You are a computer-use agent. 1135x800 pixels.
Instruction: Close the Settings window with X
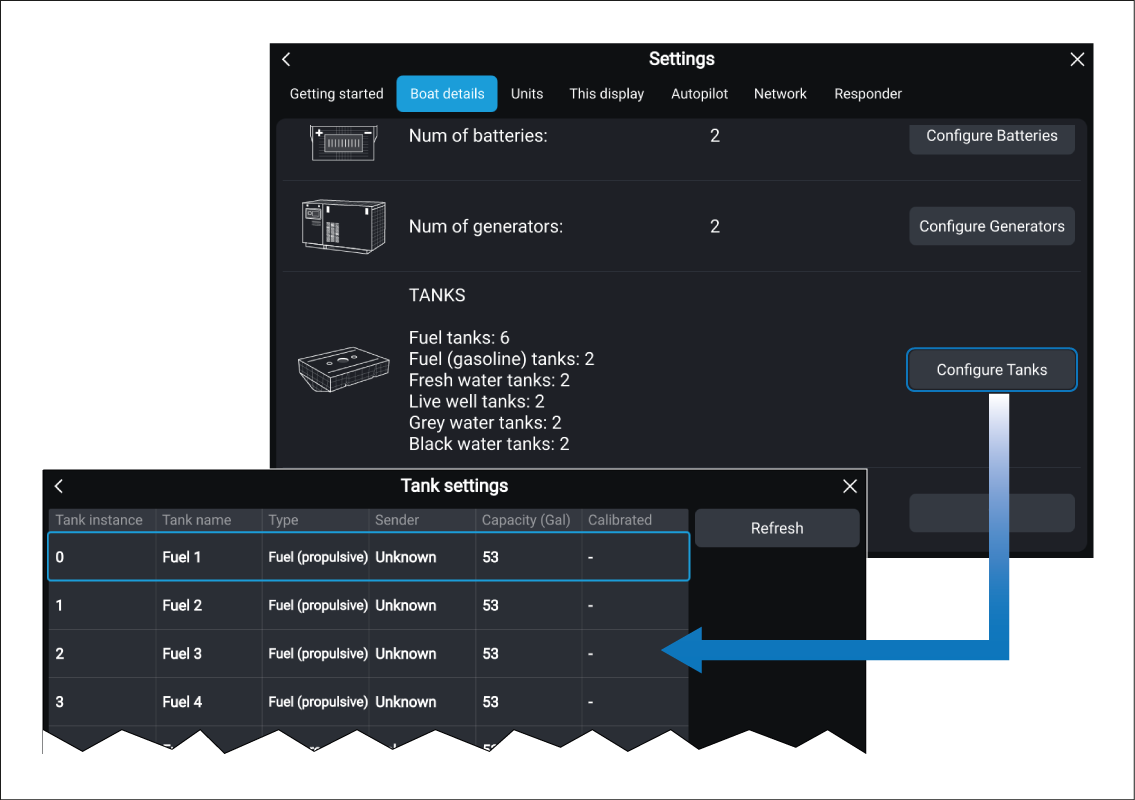click(x=1077, y=60)
